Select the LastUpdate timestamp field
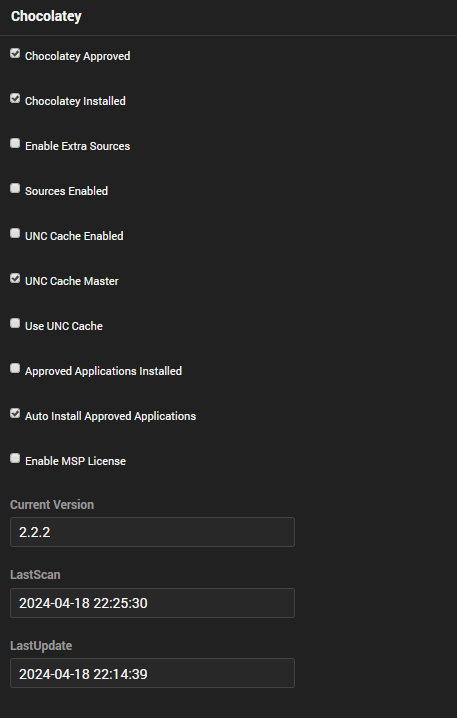 click(x=152, y=673)
